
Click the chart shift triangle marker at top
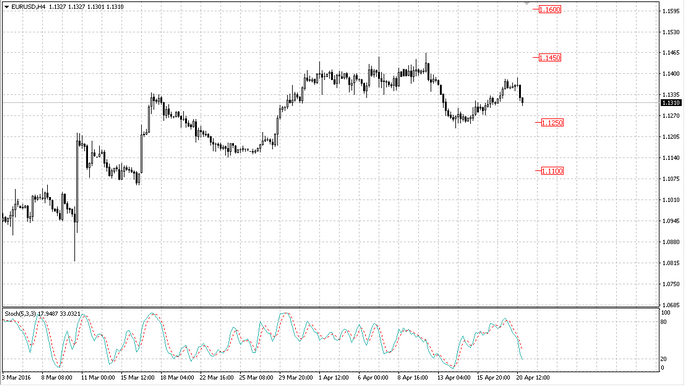[527, 3]
